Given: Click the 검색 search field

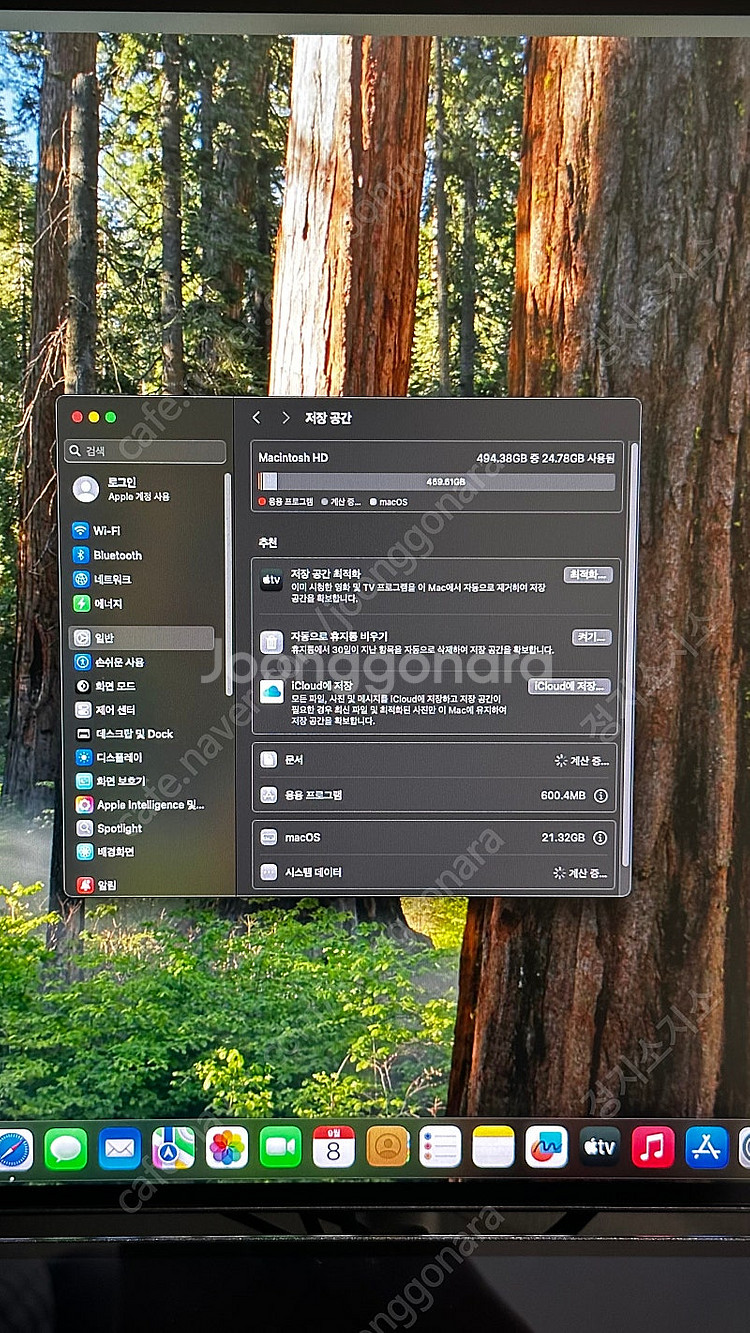Looking at the screenshot, I should pos(146,451).
